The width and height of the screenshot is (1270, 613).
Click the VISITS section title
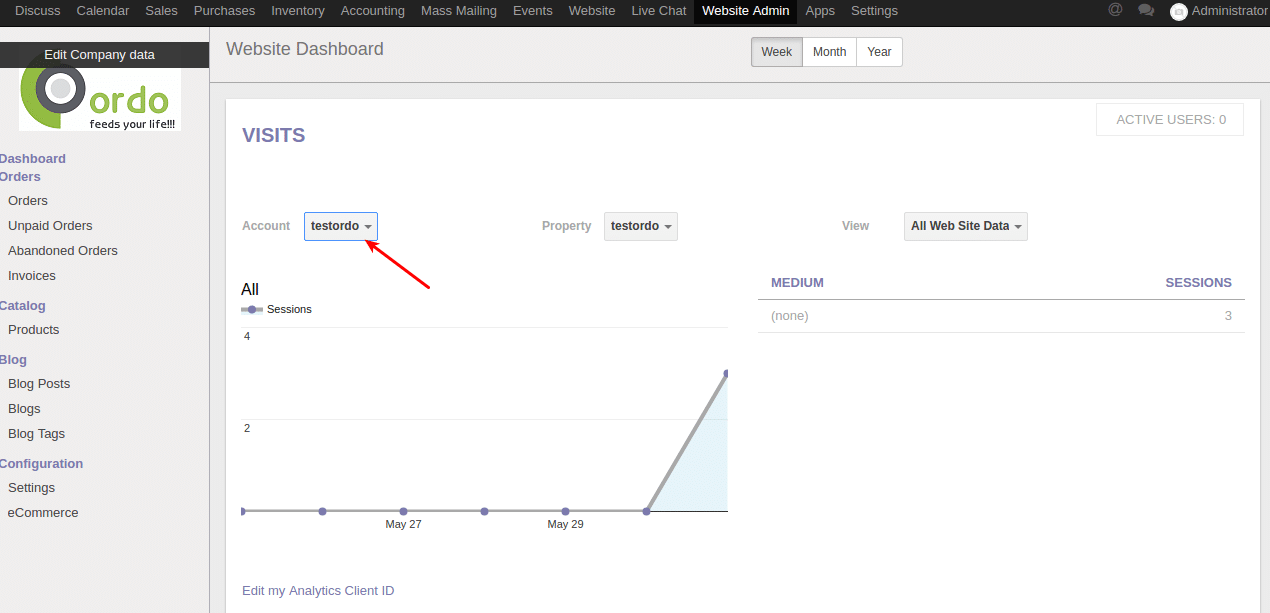(x=274, y=136)
